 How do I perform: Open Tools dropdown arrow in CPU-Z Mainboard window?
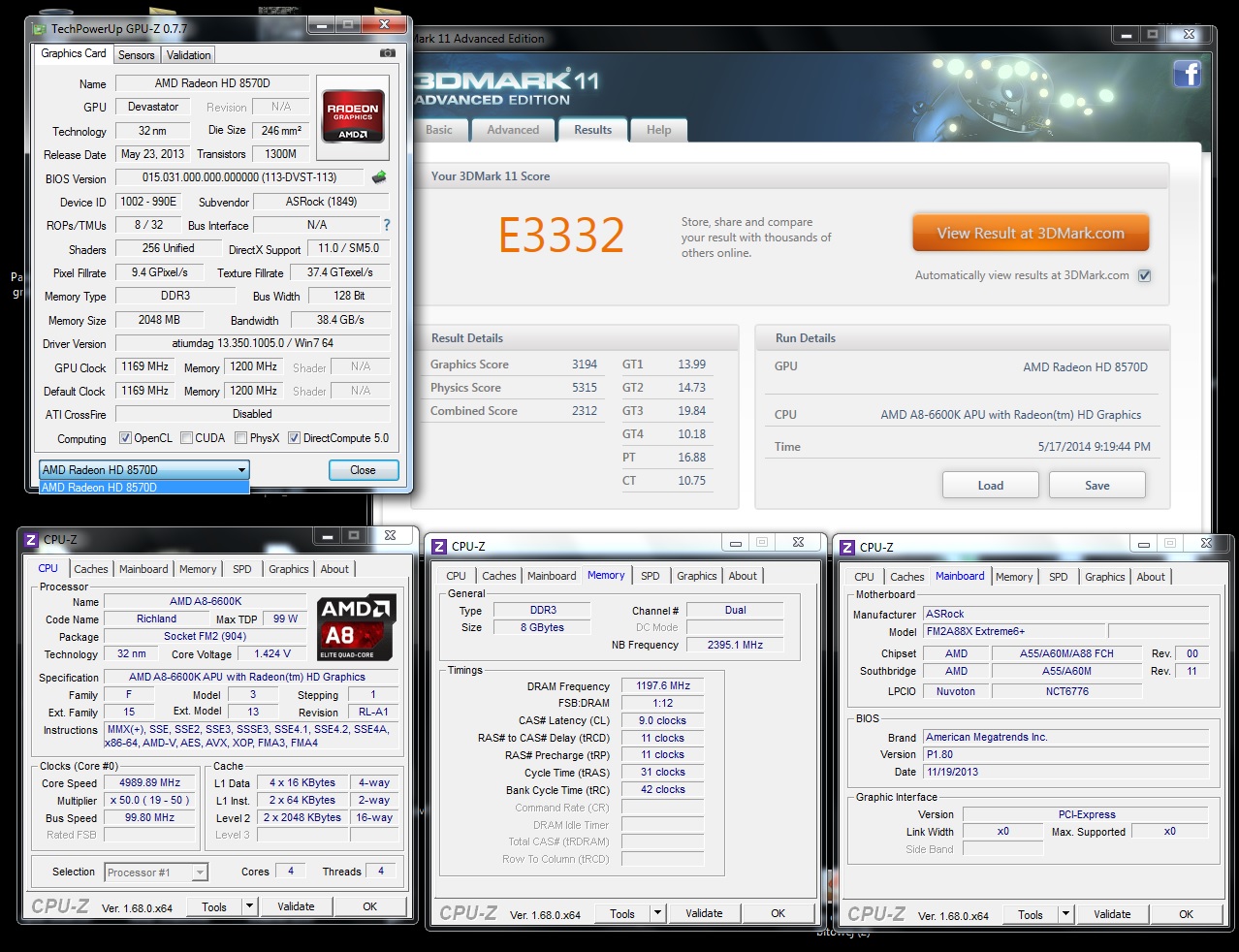[1065, 914]
